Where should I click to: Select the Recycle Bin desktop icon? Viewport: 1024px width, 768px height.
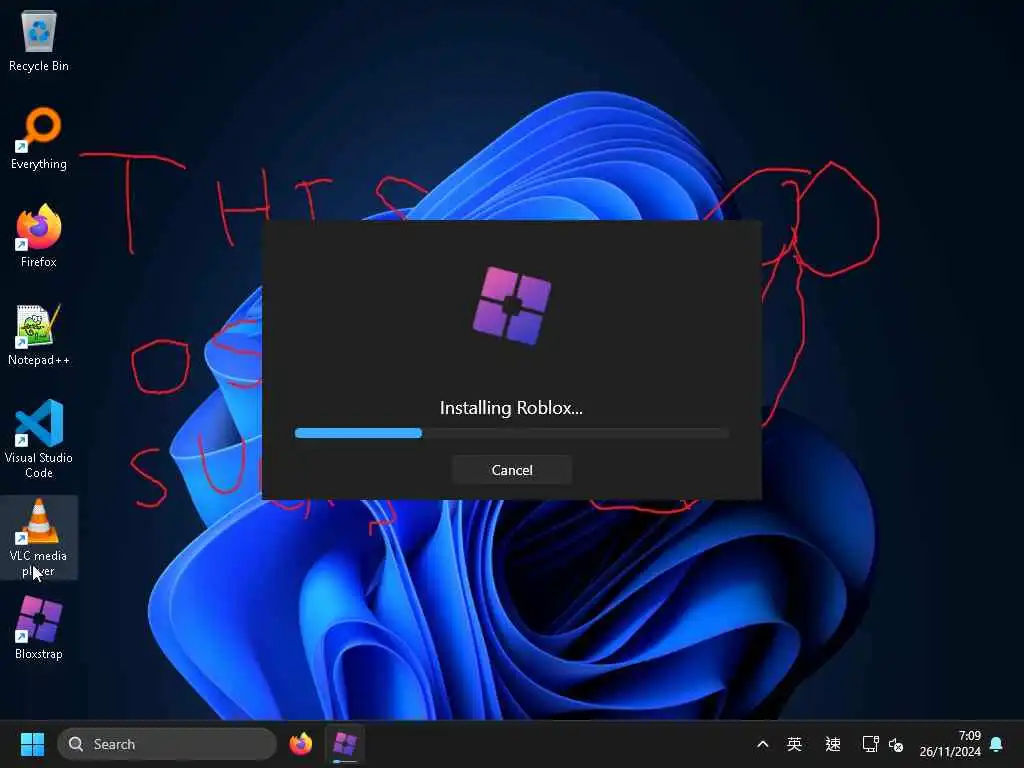coord(39,41)
